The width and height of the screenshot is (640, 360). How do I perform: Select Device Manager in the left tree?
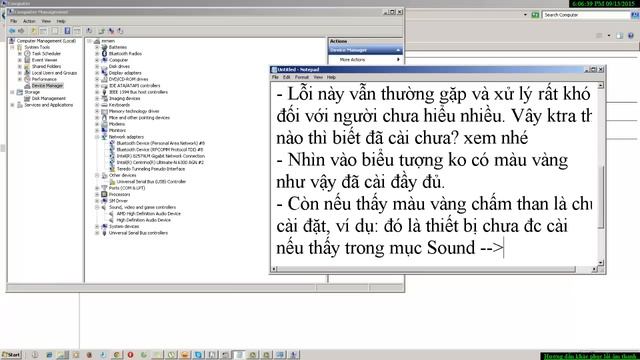pyautogui.click(x=47, y=86)
